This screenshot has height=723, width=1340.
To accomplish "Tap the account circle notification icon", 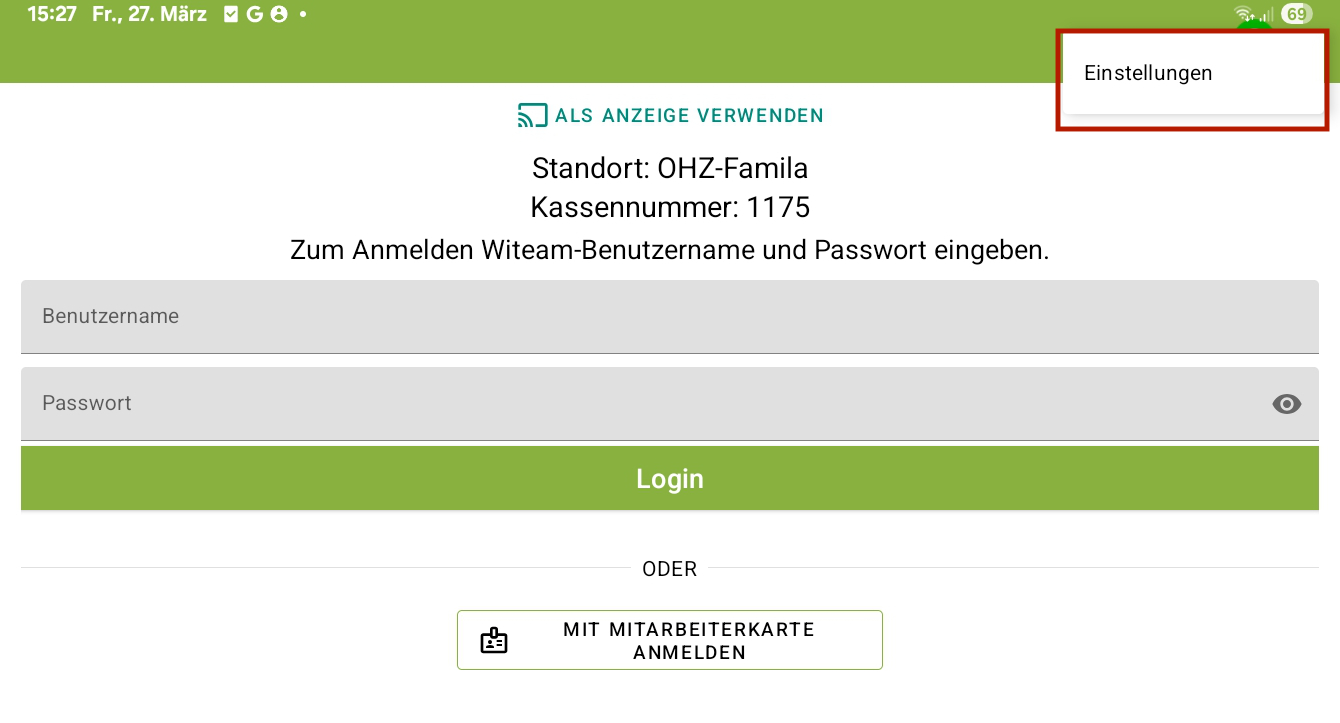I will pos(279,15).
